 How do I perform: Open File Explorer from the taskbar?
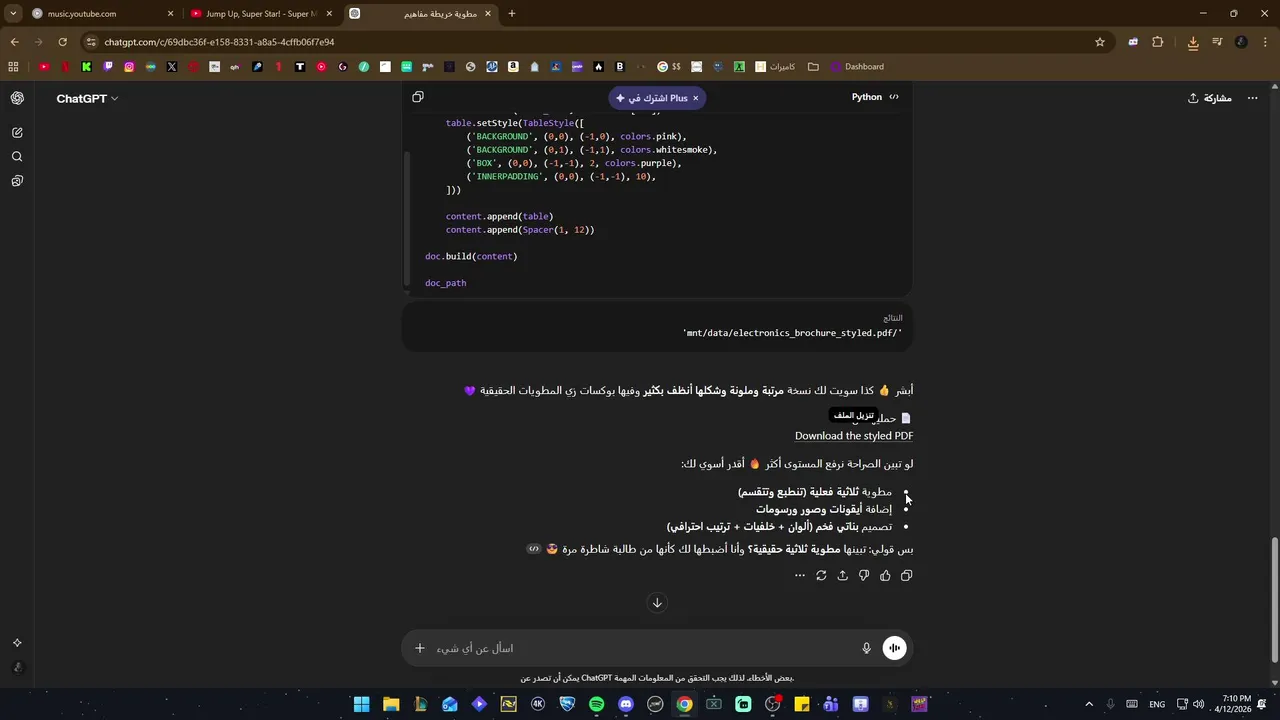pos(391,704)
